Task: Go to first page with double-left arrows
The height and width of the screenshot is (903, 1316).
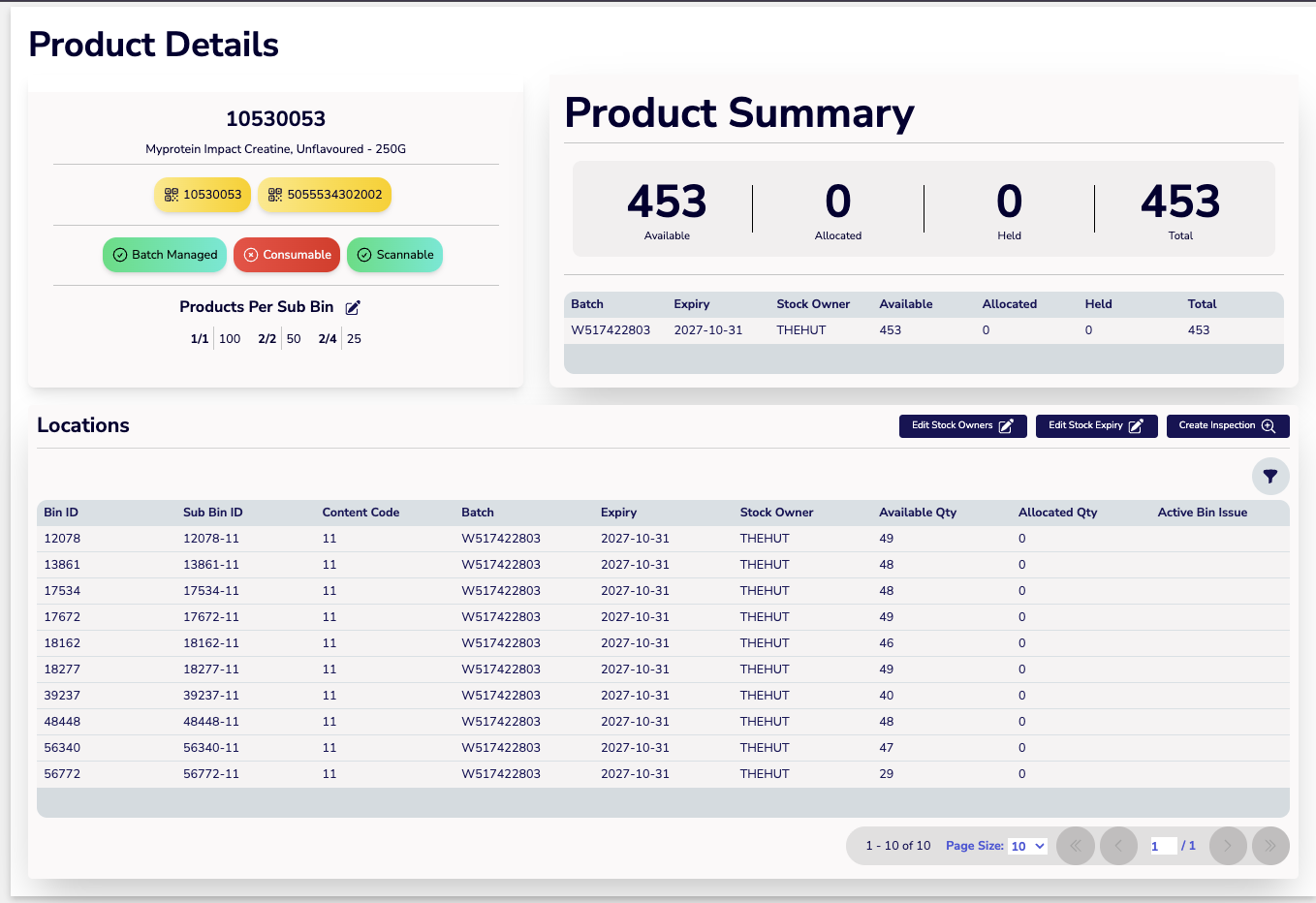Action: point(1076,846)
